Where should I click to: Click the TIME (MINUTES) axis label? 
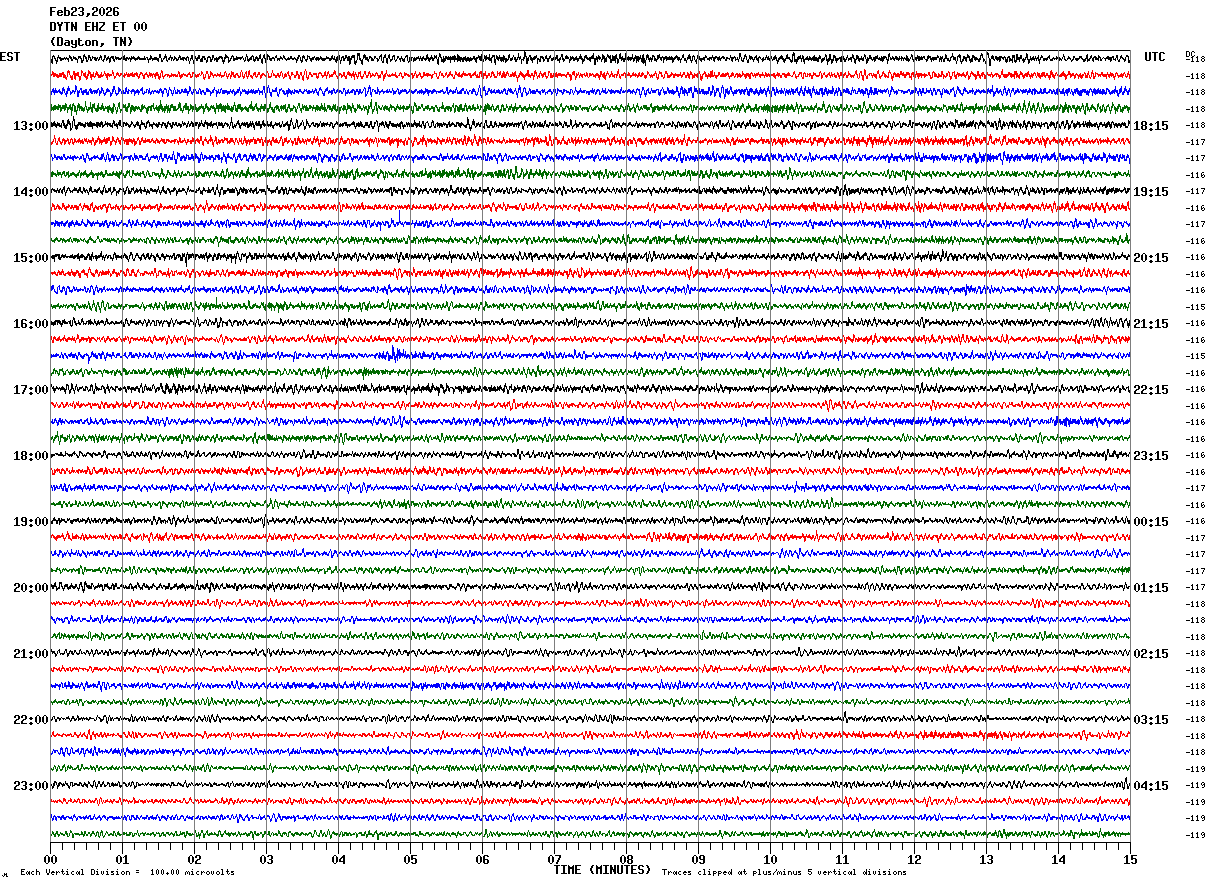pyautogui.click(x=602, y=870)
